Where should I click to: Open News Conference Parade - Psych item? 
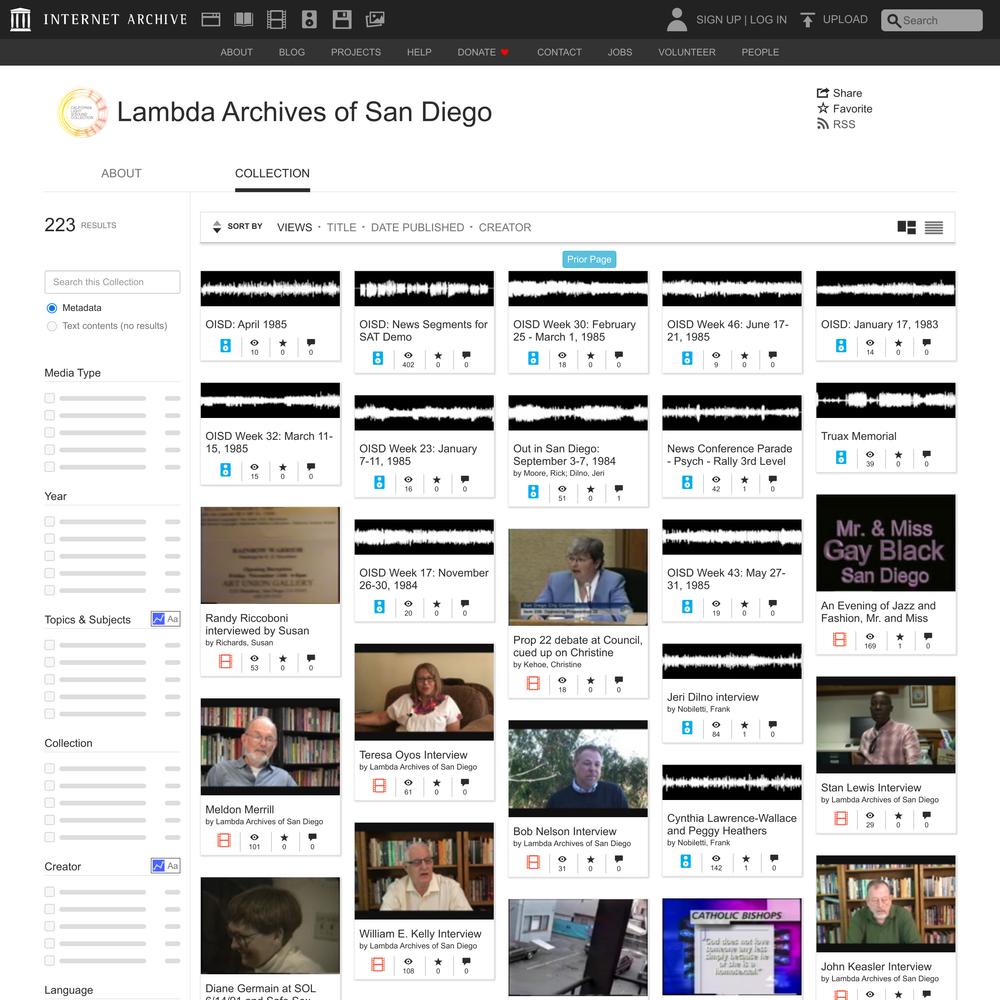[x=730, y=455]
